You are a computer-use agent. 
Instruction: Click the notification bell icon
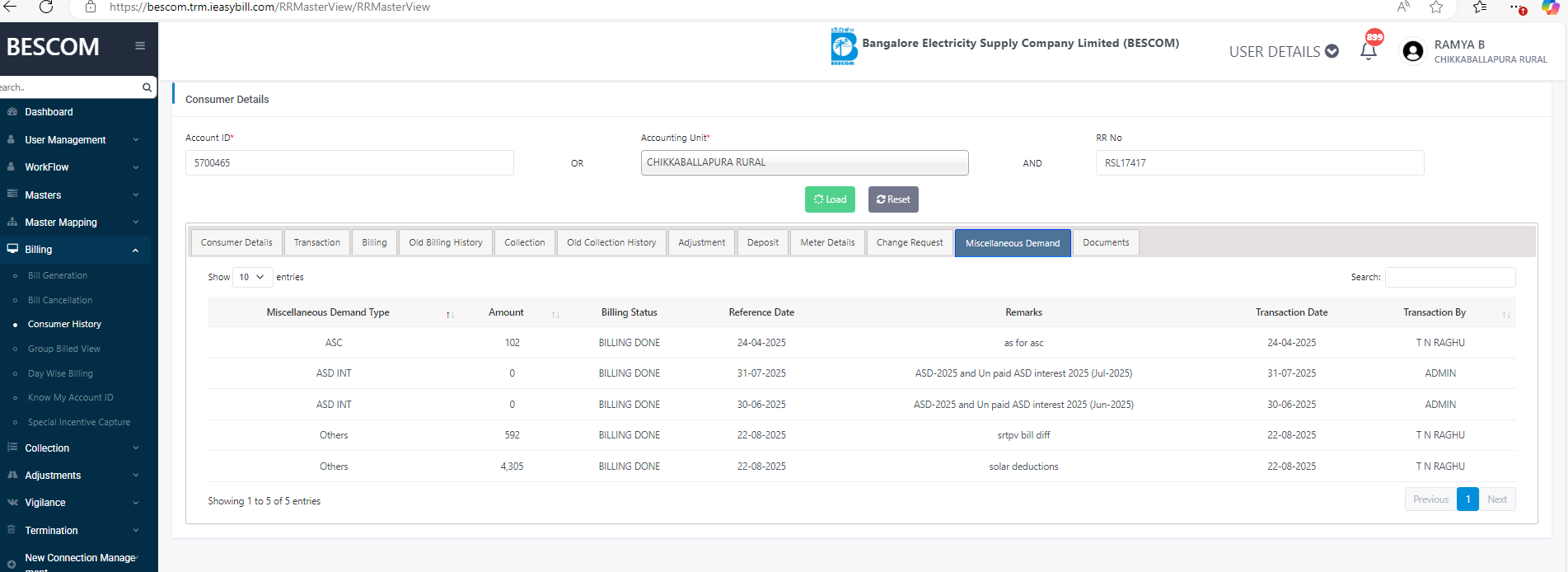[1369, 51]
